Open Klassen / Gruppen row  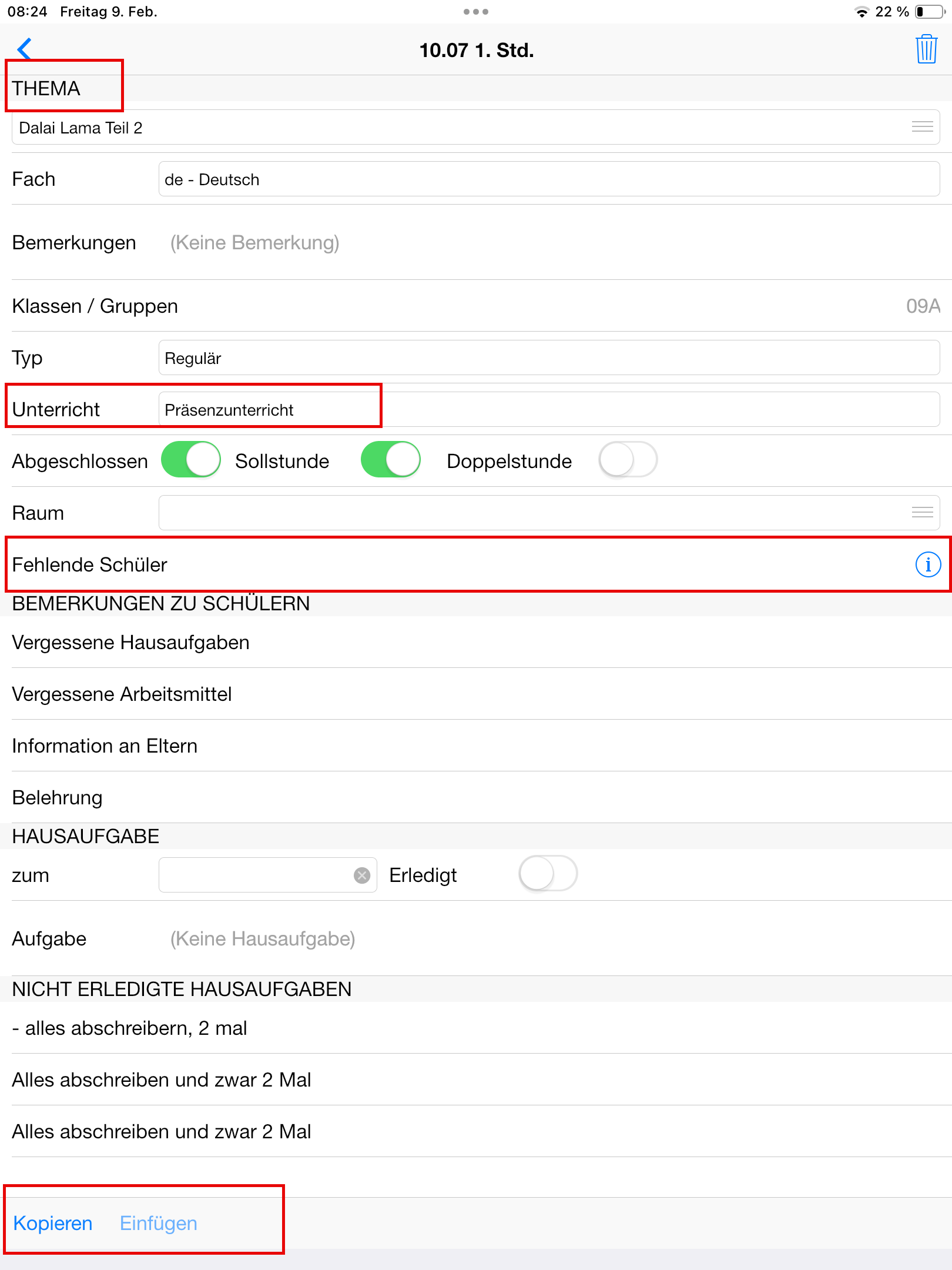[x=476, y=306]
